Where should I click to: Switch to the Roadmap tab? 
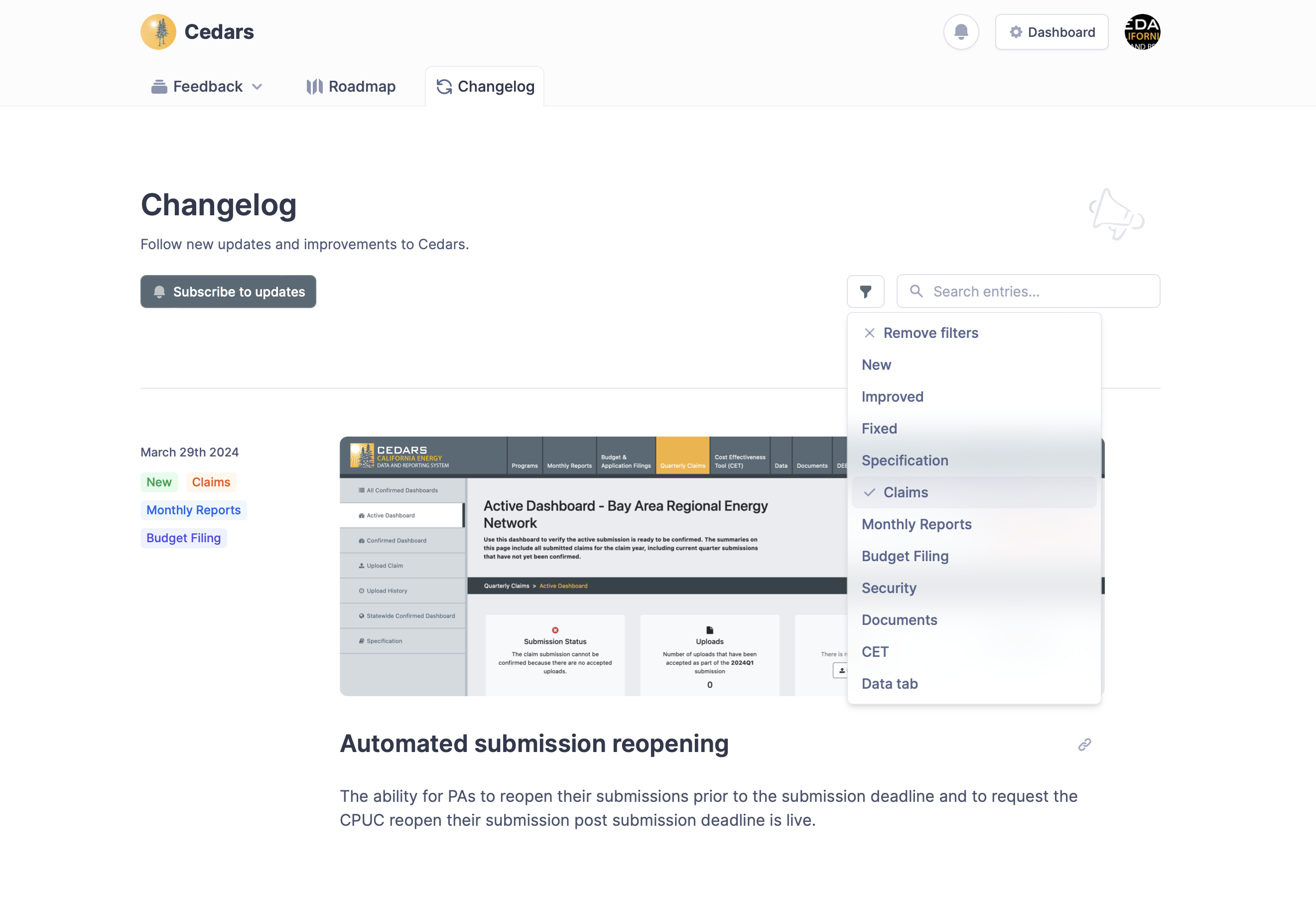[351, 87]
